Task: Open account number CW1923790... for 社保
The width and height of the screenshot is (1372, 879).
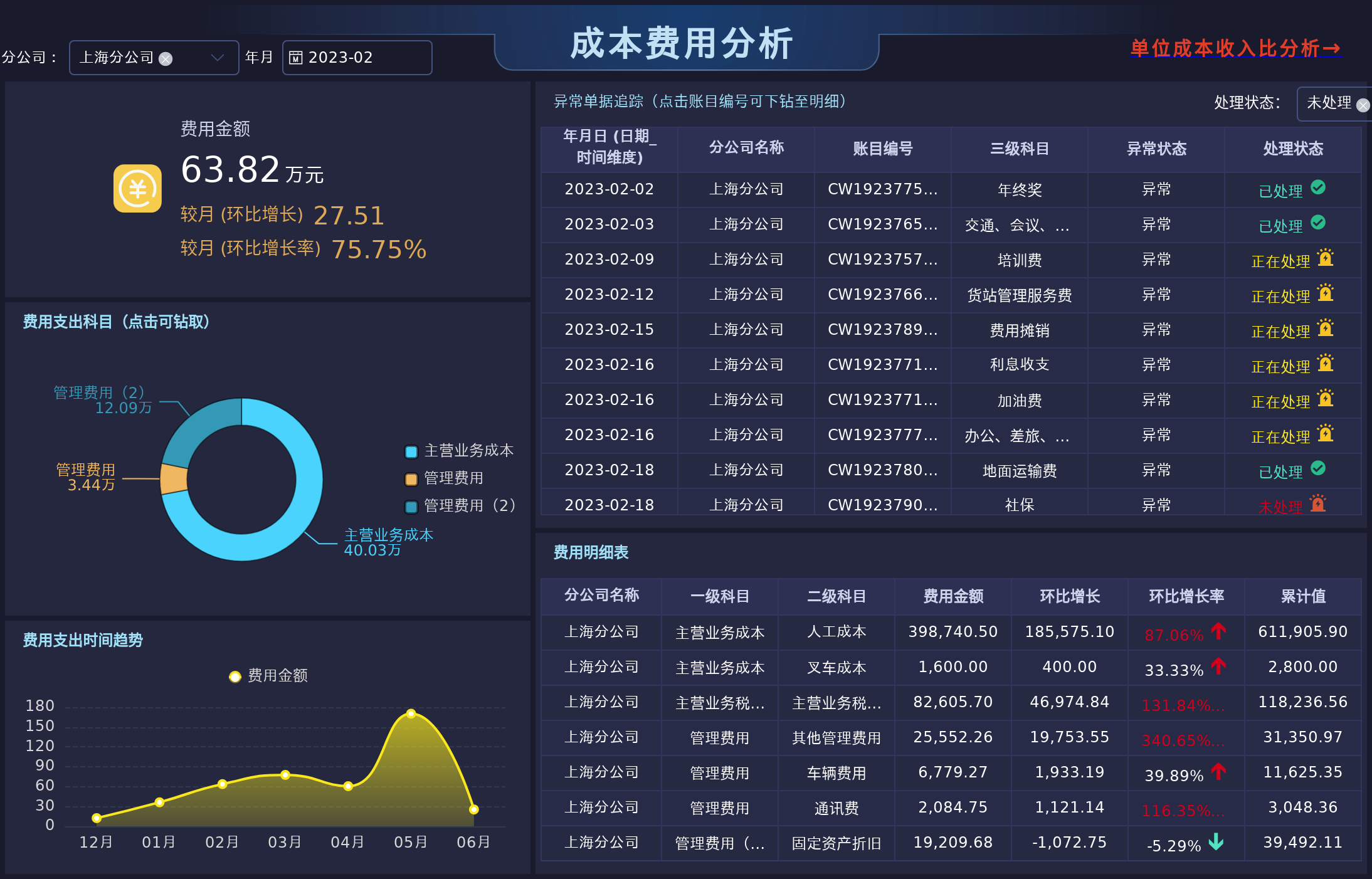Action: (x=882, y=505)
